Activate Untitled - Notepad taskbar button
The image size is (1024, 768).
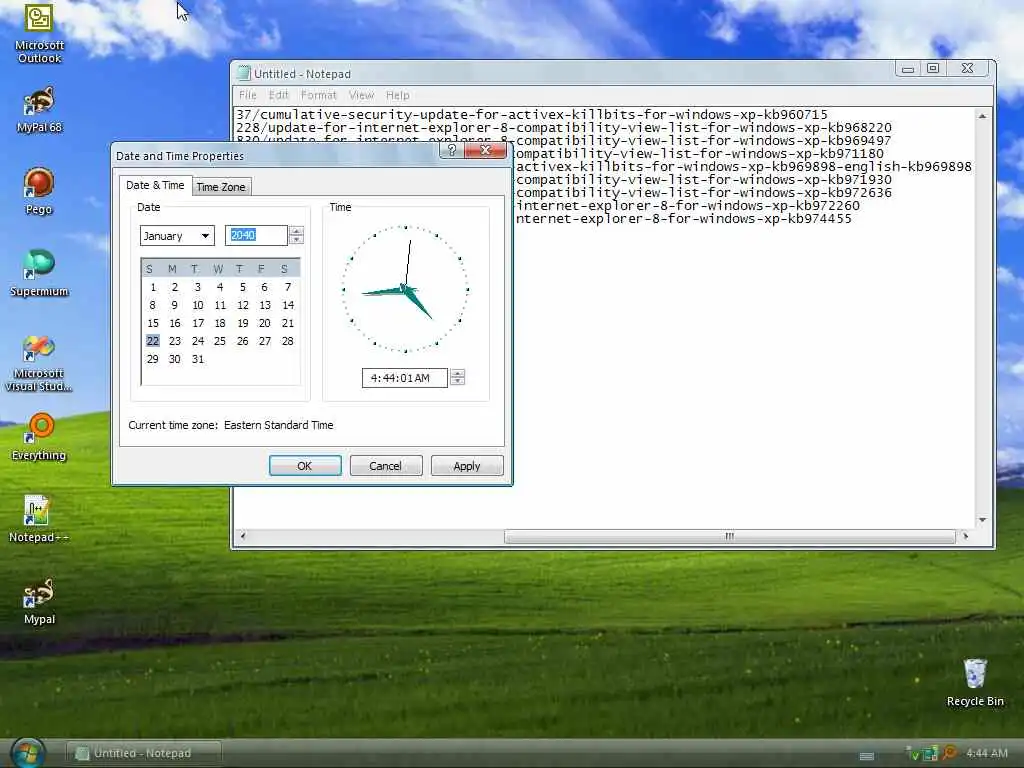tap(144, 753)
